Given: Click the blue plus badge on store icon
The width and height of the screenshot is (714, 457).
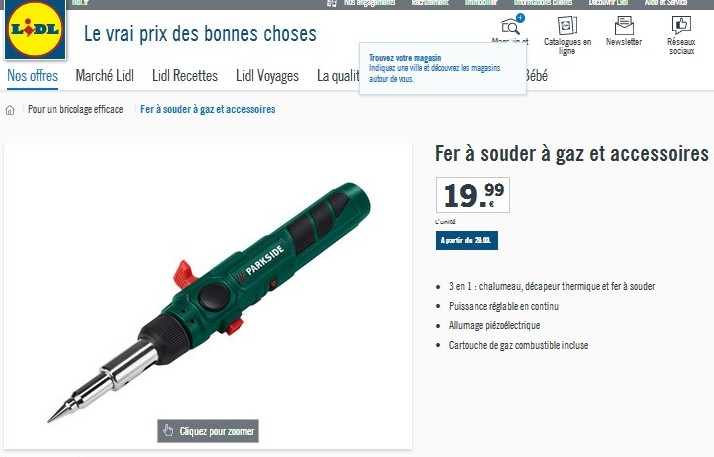Looking at the screenshot, I should pos(520,18).
